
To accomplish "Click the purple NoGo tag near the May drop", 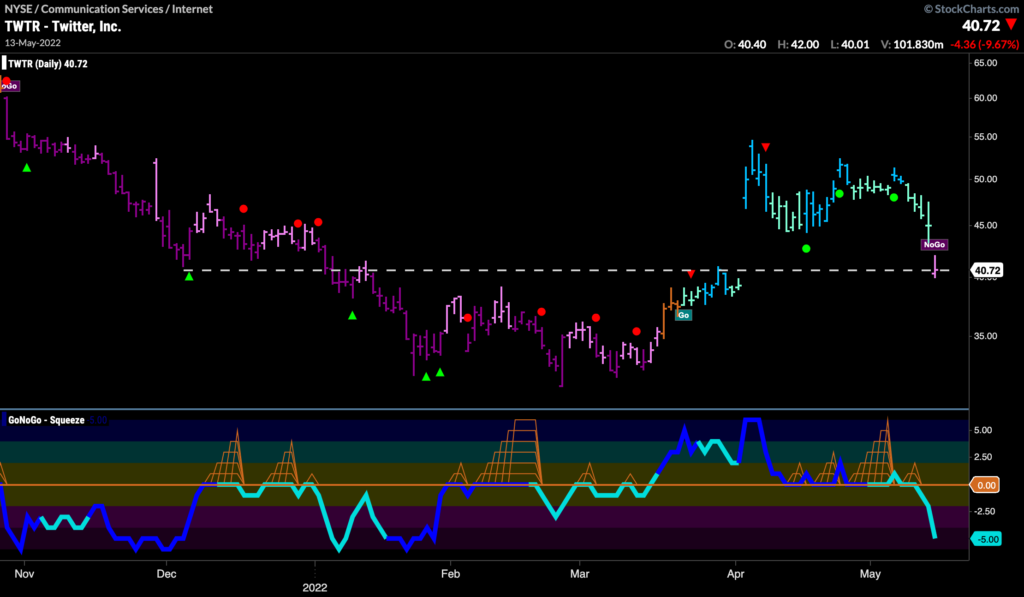I will tap(934, 244).
